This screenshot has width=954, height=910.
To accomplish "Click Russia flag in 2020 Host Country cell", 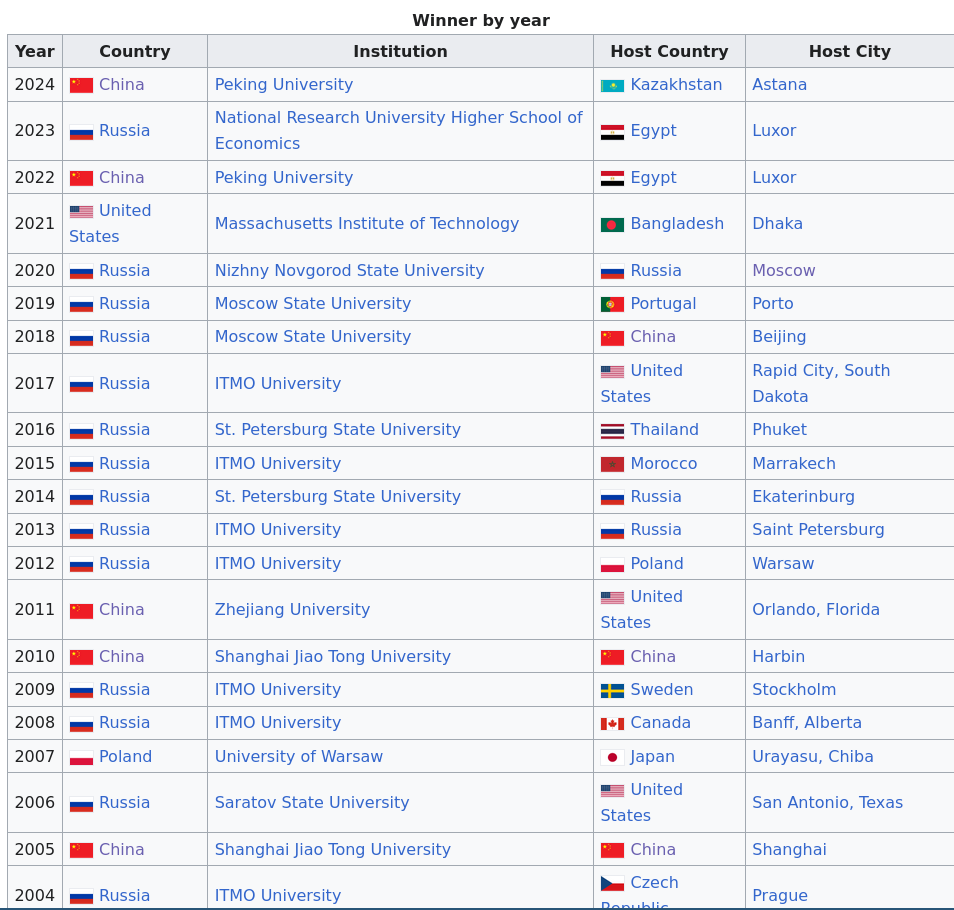I will point(612,271).
